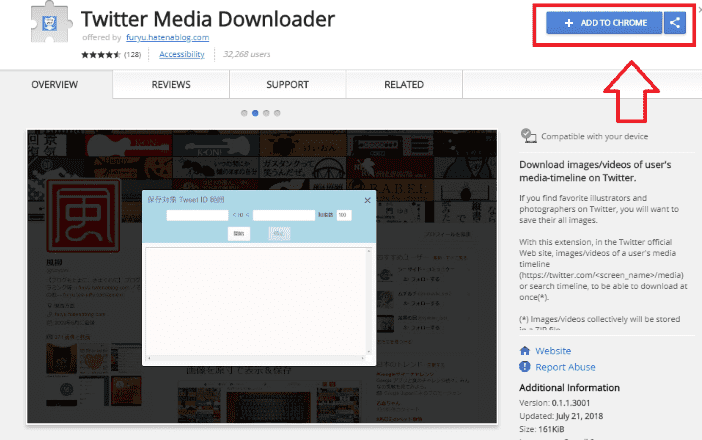Click the Size 161KiB text
The width and height of the screenshot is (702, 440).
pyautogui.click(x=542, y=429)
